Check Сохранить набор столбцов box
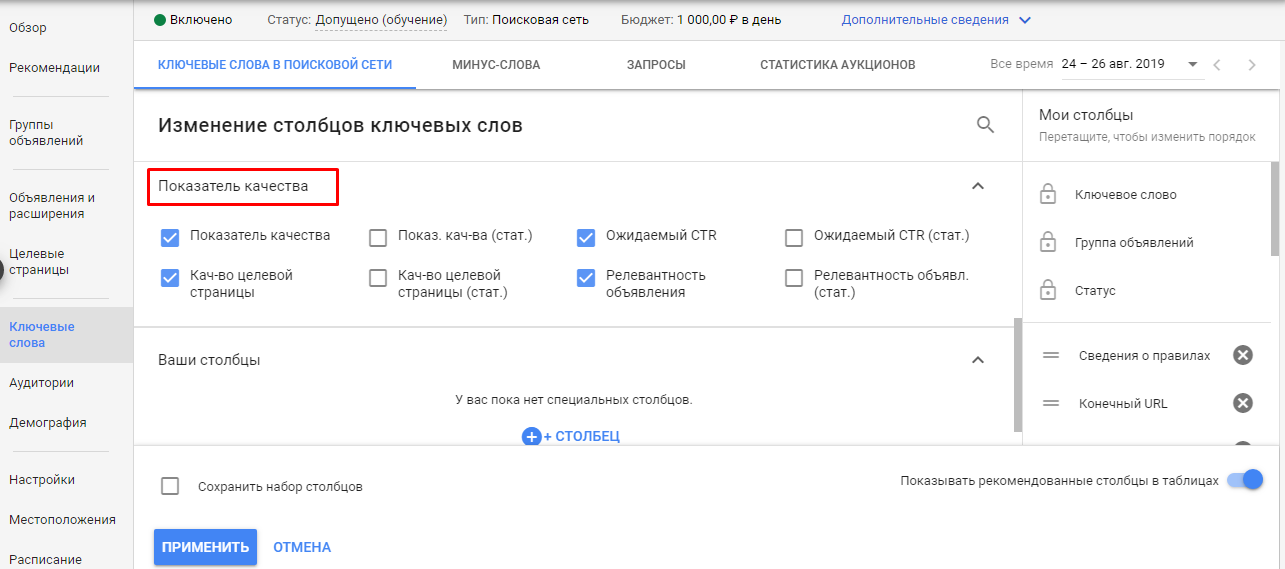Image resolution: width=1285 pixels, height=569 pixels. [x=170, y=486]
